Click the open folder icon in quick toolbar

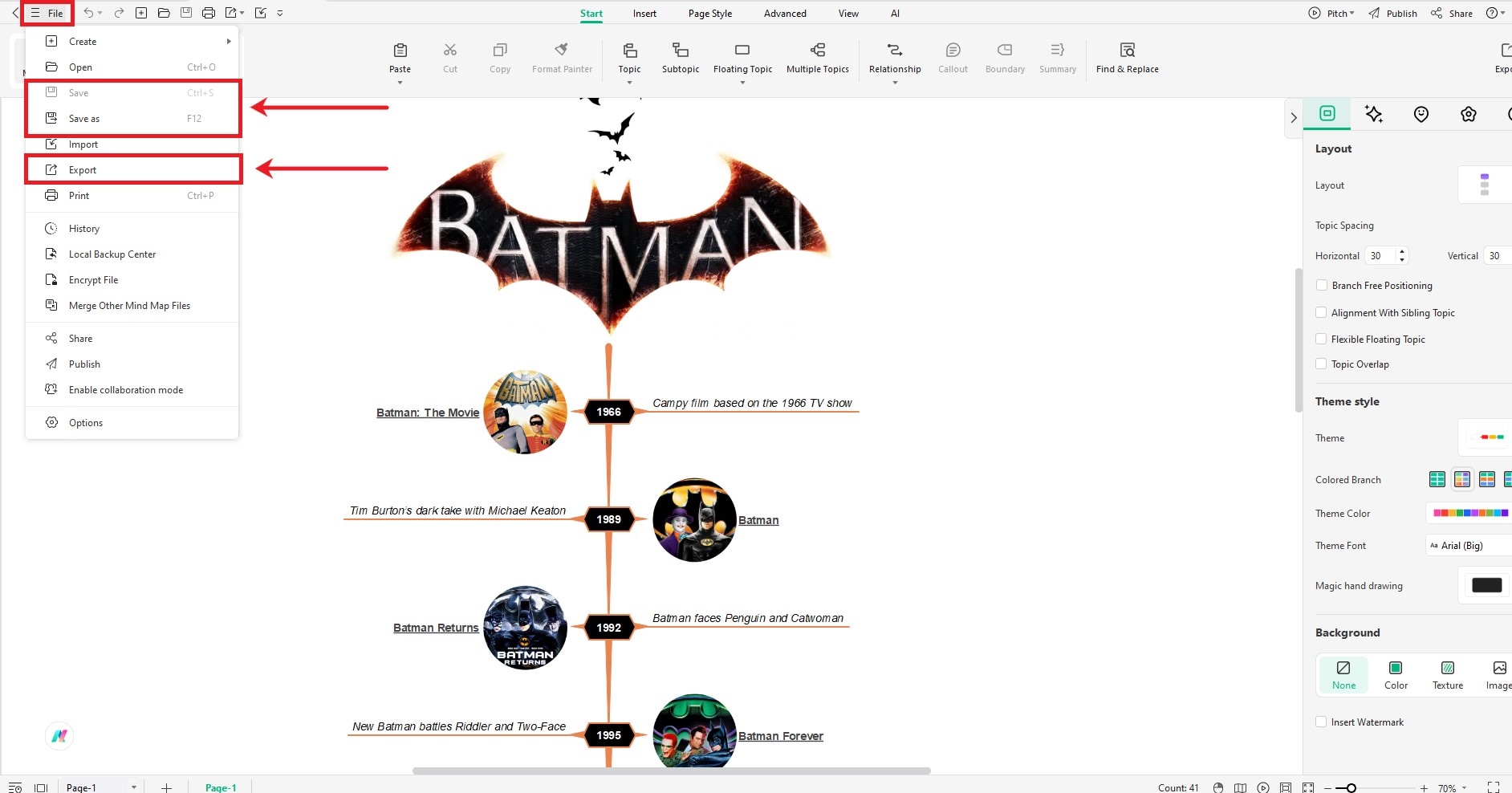tap(164, 13)
